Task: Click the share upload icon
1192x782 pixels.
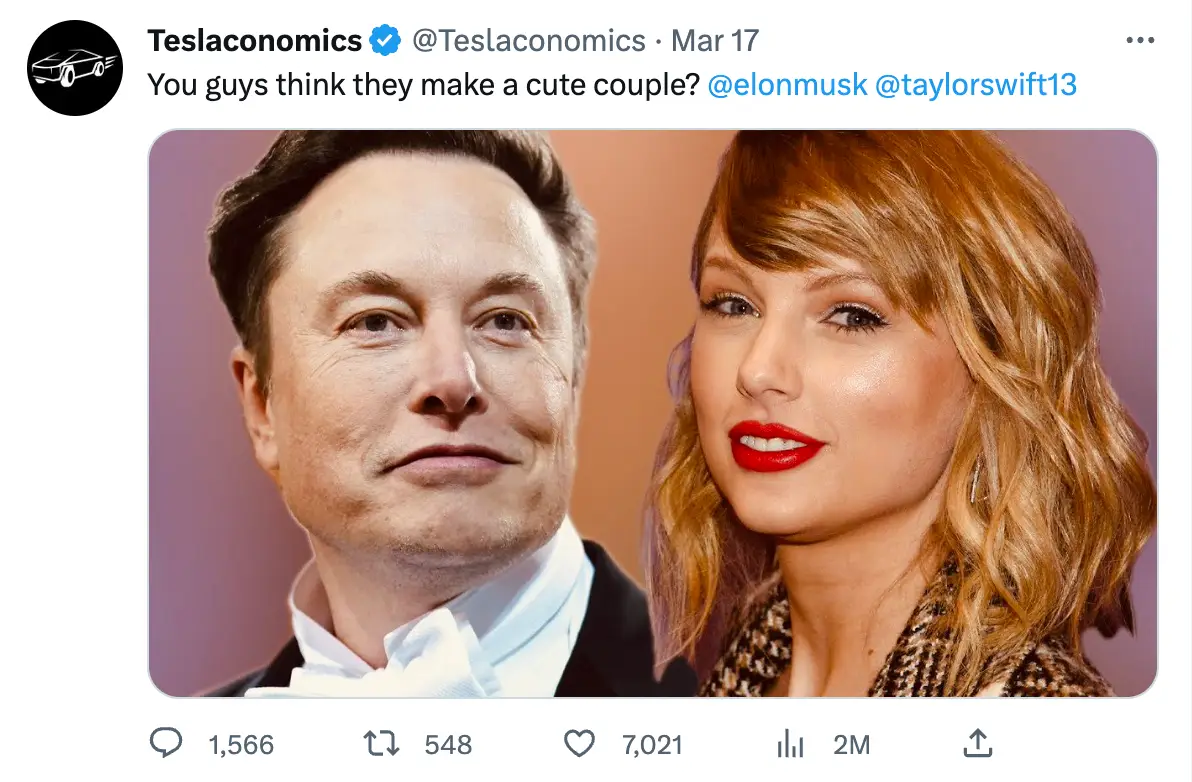Action: (977, 742)
